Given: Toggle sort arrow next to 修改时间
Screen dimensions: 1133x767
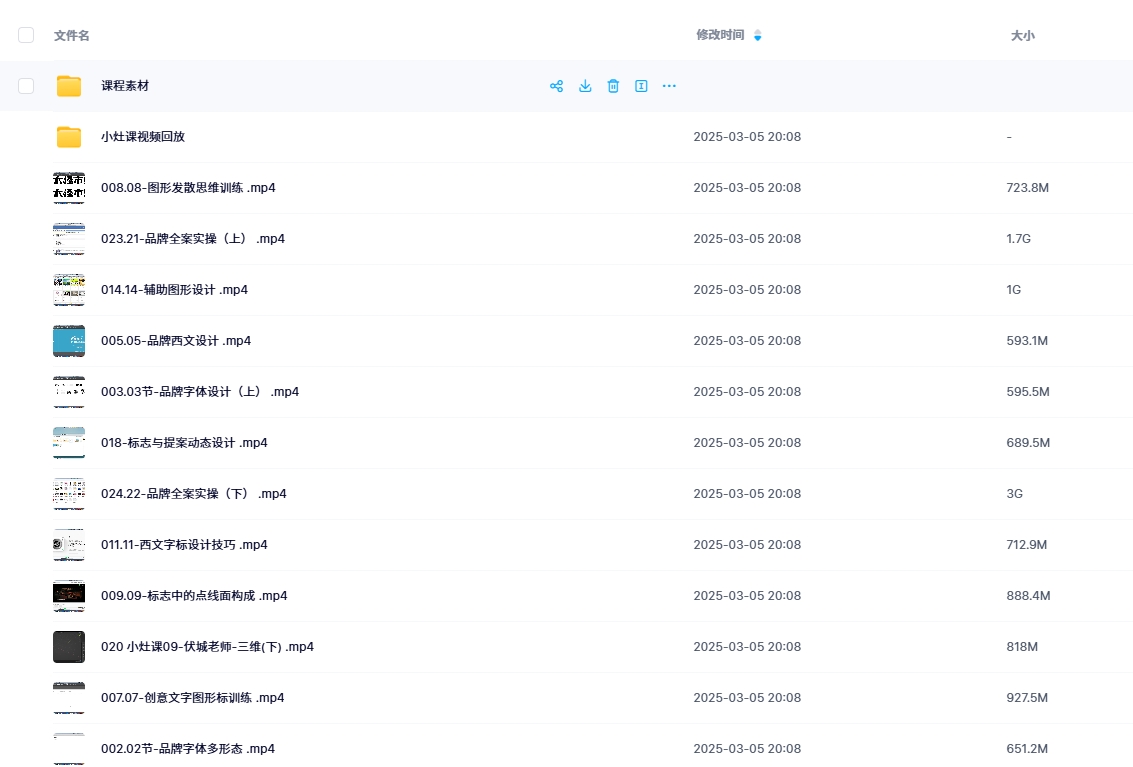Looking at the screenshot, I should click(x=757, y=36).
